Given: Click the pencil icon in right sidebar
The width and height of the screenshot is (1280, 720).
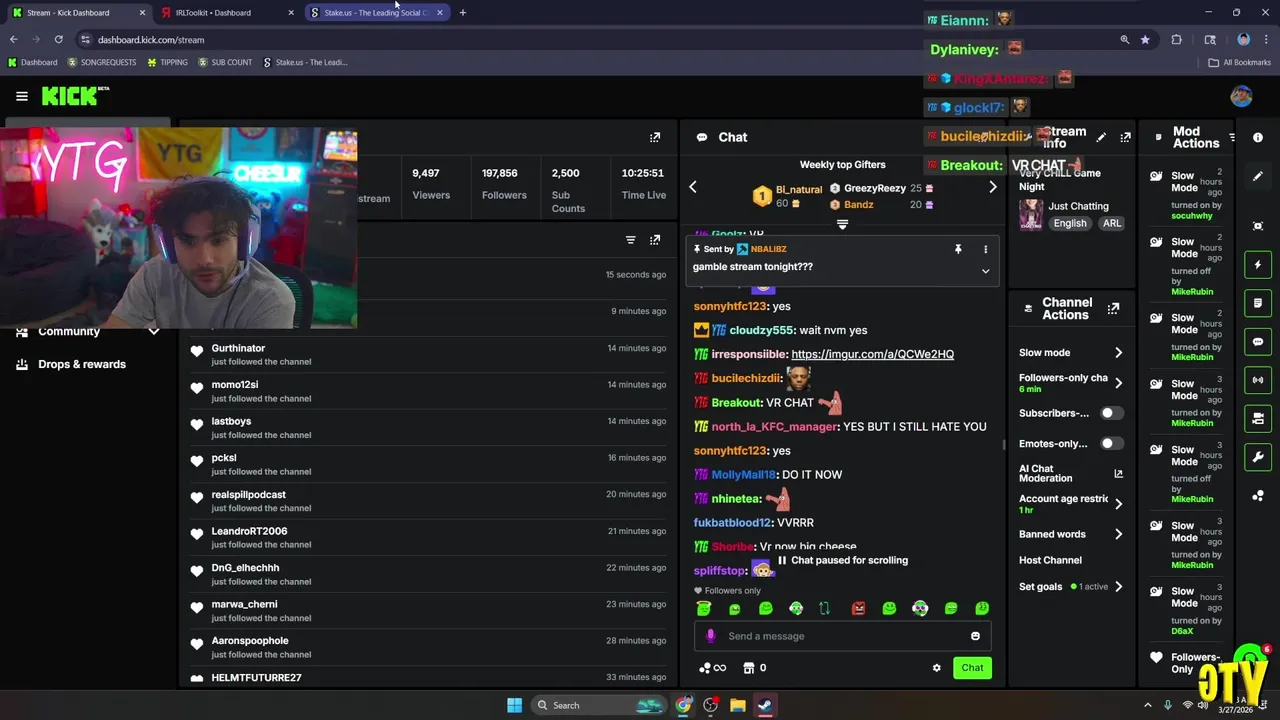Looking at the screenshot, I should coord(1258,176).
